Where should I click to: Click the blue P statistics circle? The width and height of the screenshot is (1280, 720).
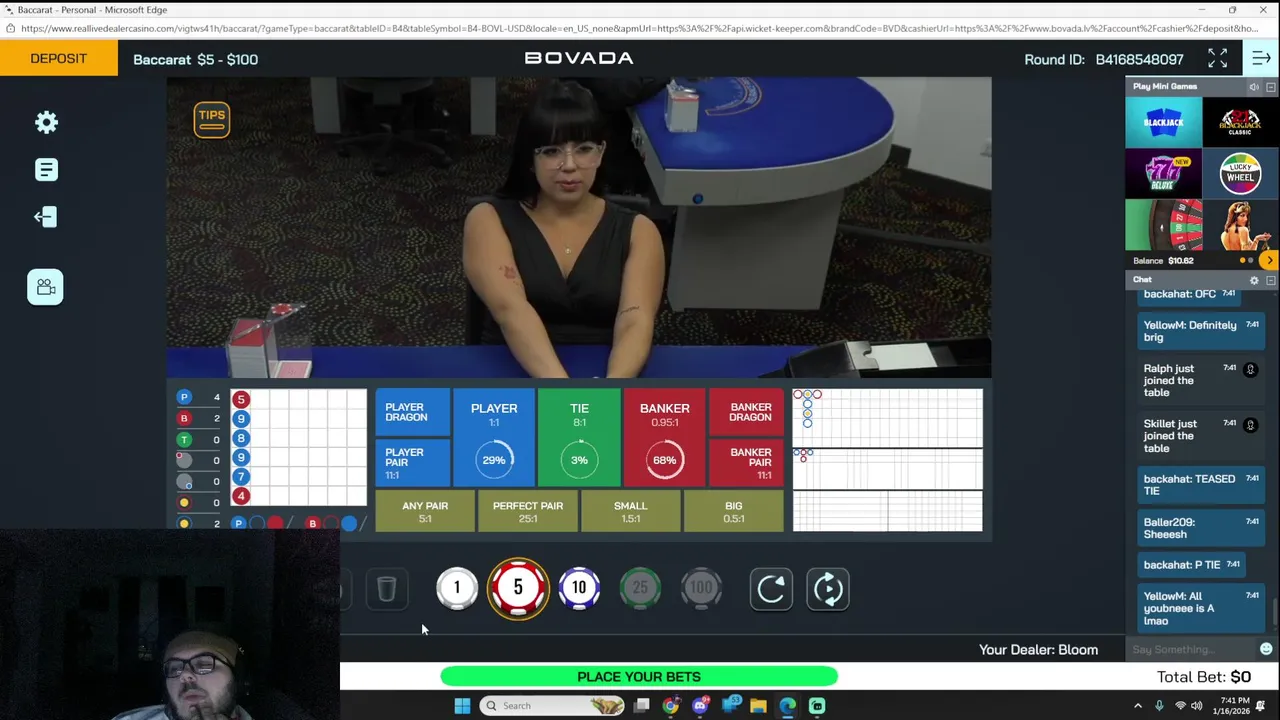point(184,397)
